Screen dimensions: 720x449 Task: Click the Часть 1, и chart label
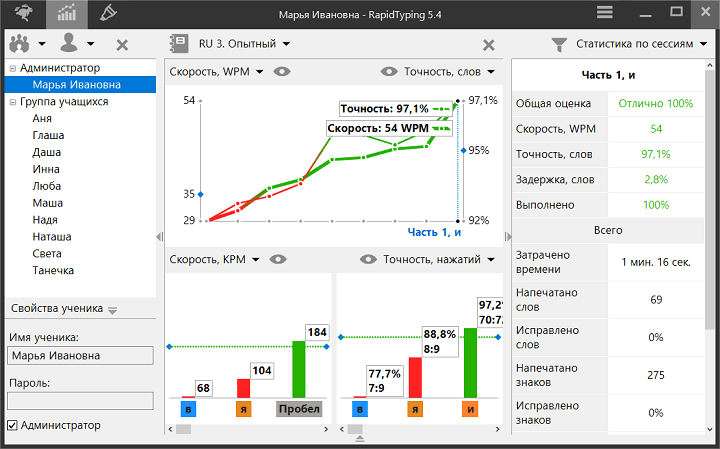(x=434, y=232)
